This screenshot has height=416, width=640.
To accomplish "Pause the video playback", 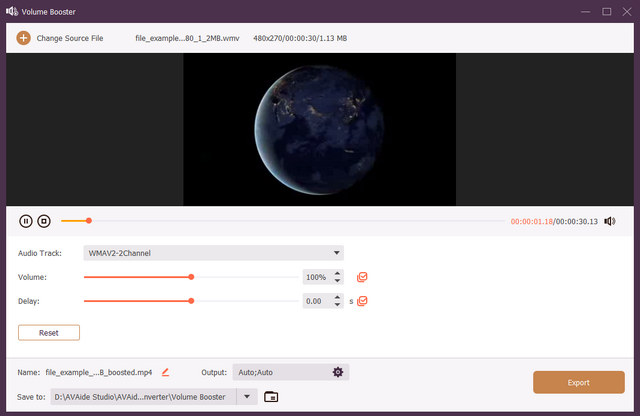I will (26, 221).
